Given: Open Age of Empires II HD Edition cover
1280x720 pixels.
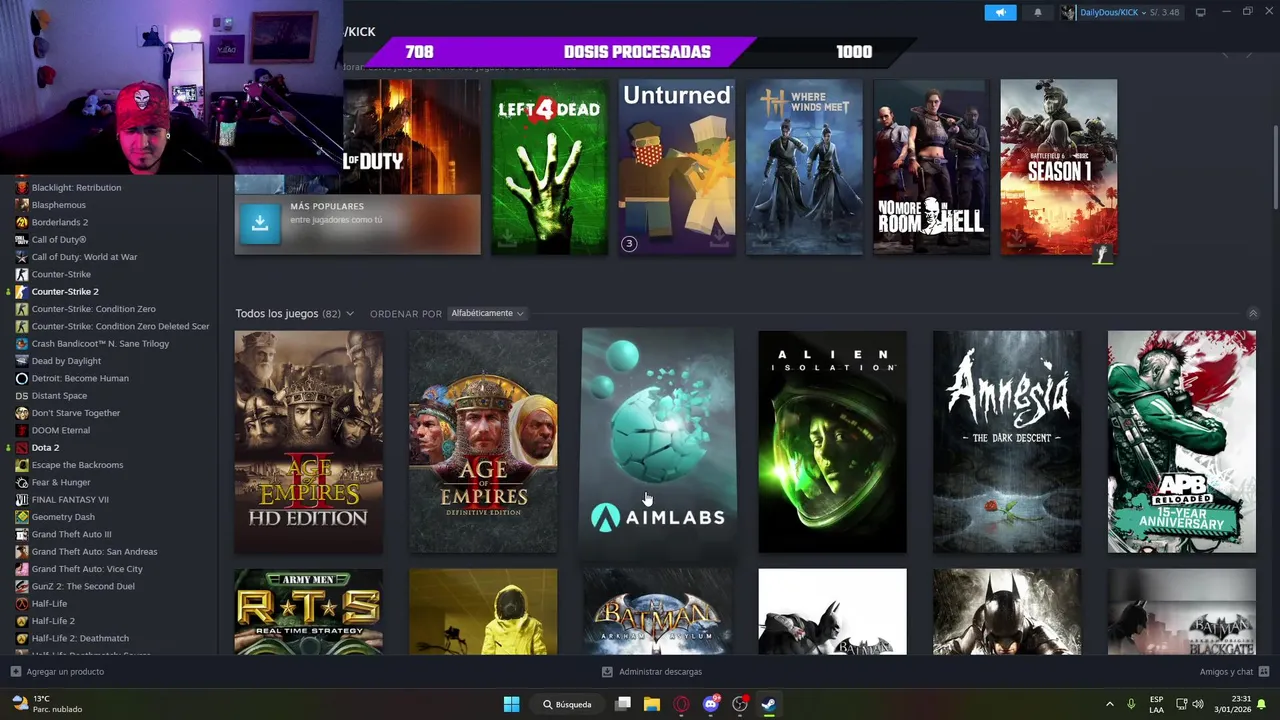Looking at the screenshot, I should tap(308, 442).
